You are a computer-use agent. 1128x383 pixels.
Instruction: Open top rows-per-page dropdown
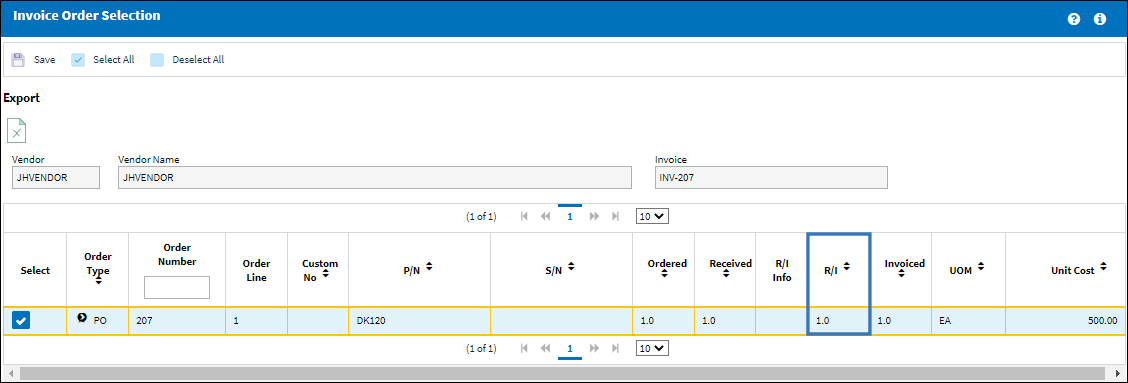(x=652, y=216)
